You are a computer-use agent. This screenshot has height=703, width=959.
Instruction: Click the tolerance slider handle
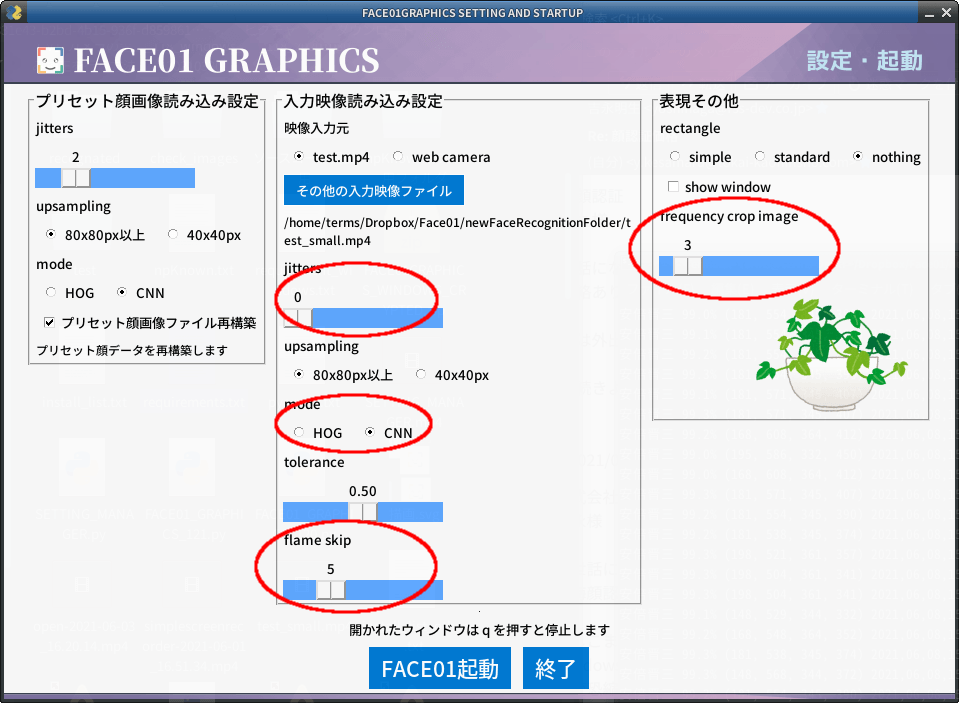point(363,512)
